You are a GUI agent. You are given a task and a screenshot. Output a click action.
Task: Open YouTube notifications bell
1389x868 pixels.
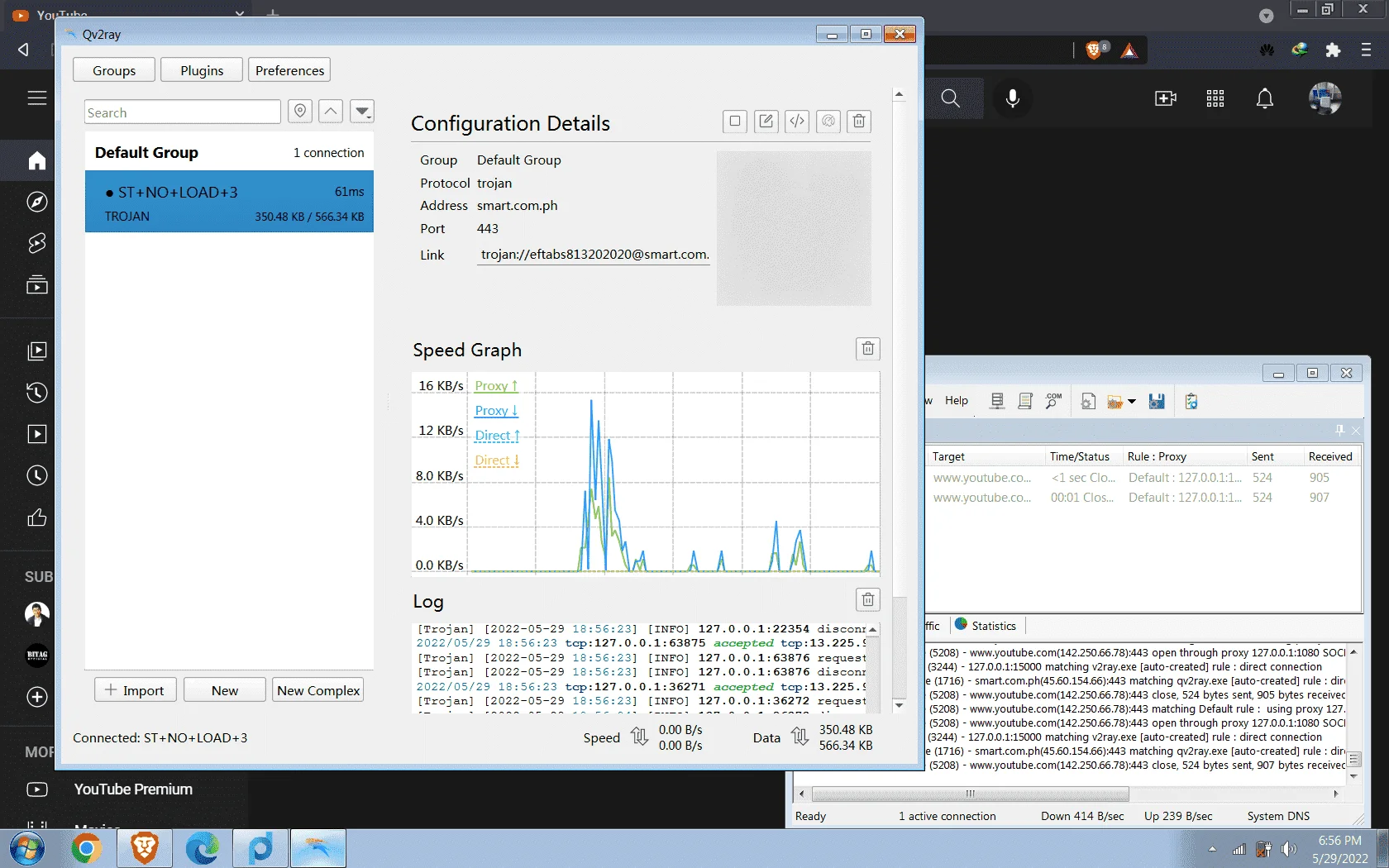(x=1265, y=98)
